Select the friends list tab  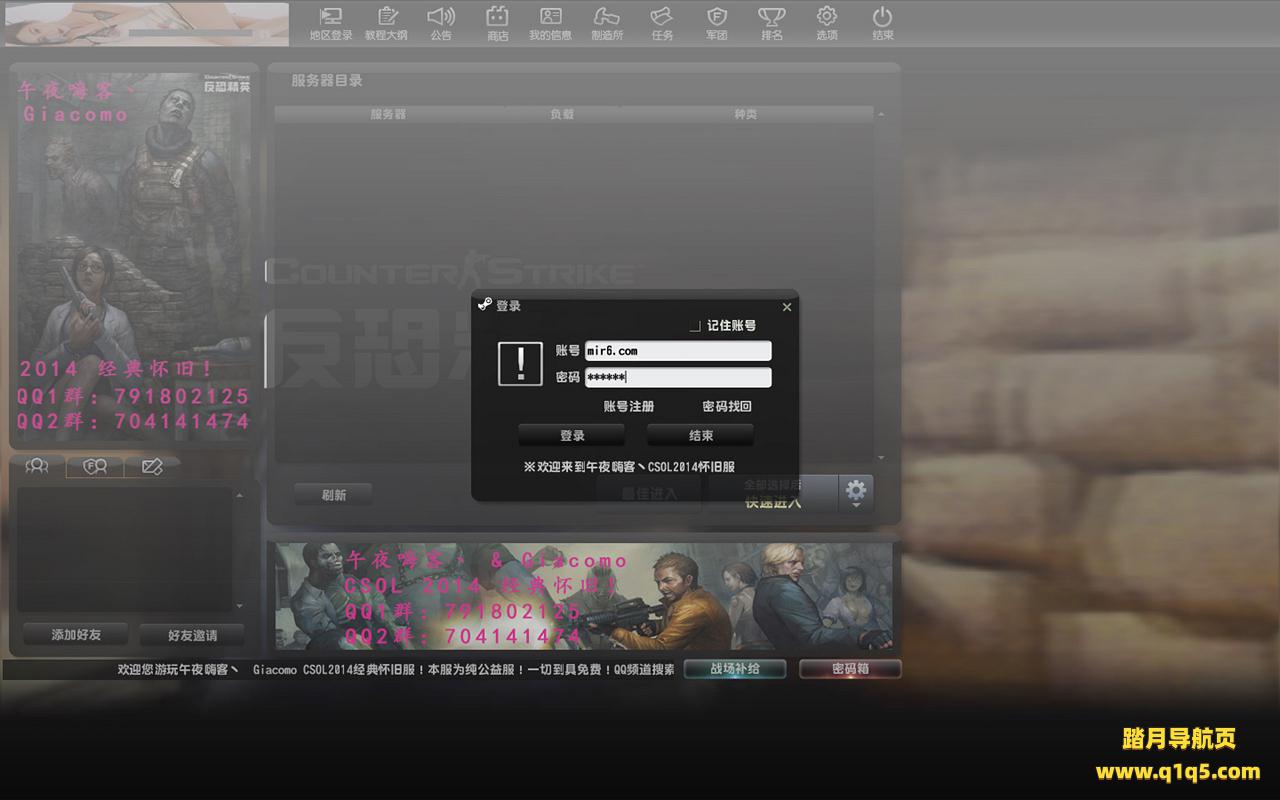[37, 466]
